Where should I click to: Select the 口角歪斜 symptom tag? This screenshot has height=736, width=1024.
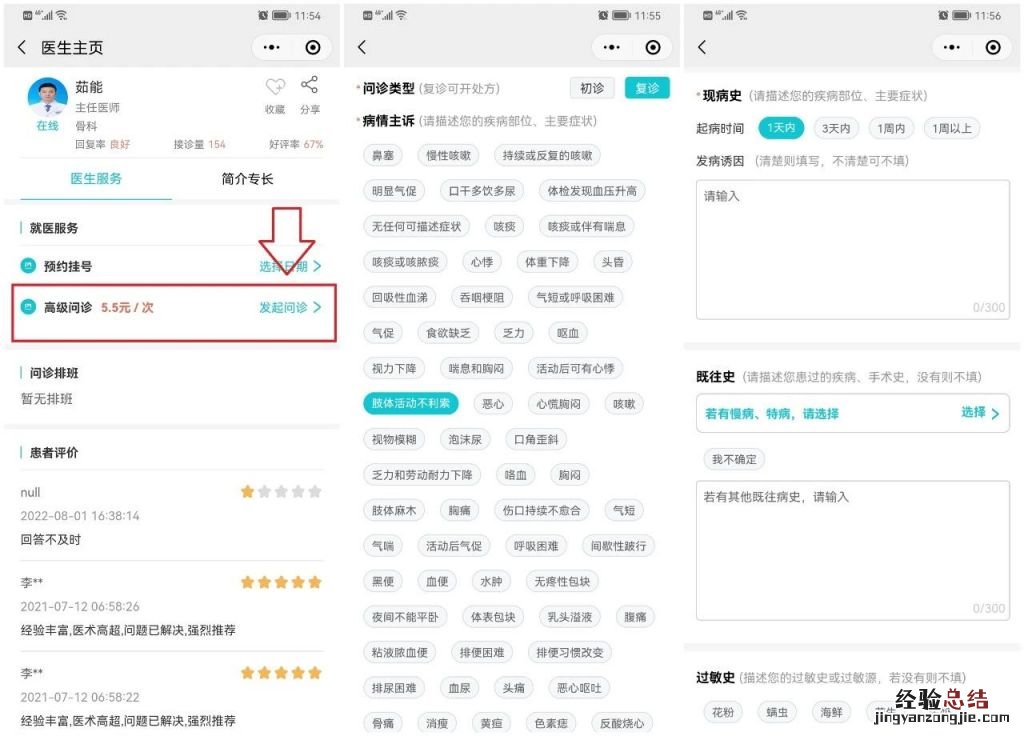pos(536,440)
